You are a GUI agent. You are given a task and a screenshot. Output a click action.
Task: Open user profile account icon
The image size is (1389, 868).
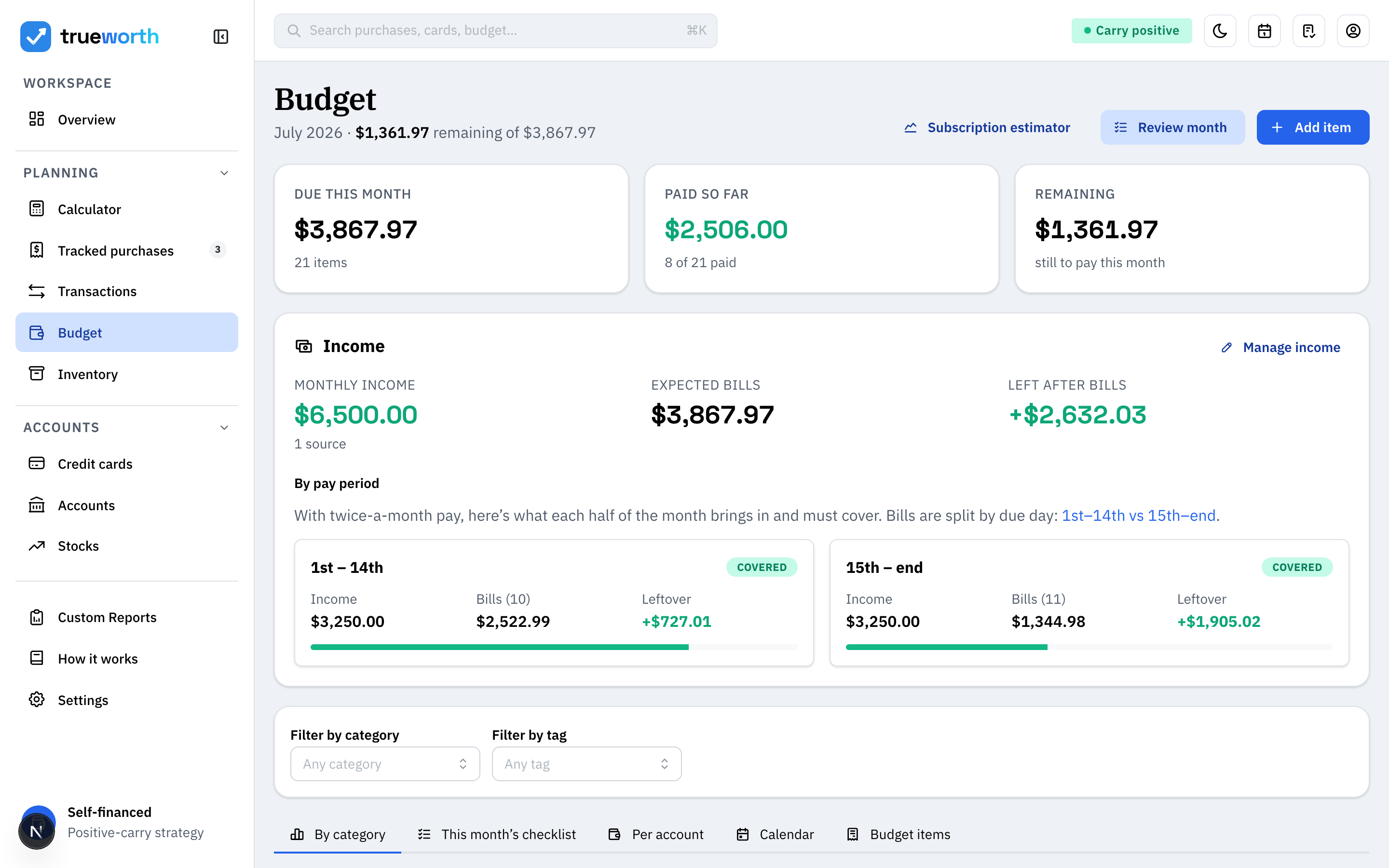click(1353, 31)
